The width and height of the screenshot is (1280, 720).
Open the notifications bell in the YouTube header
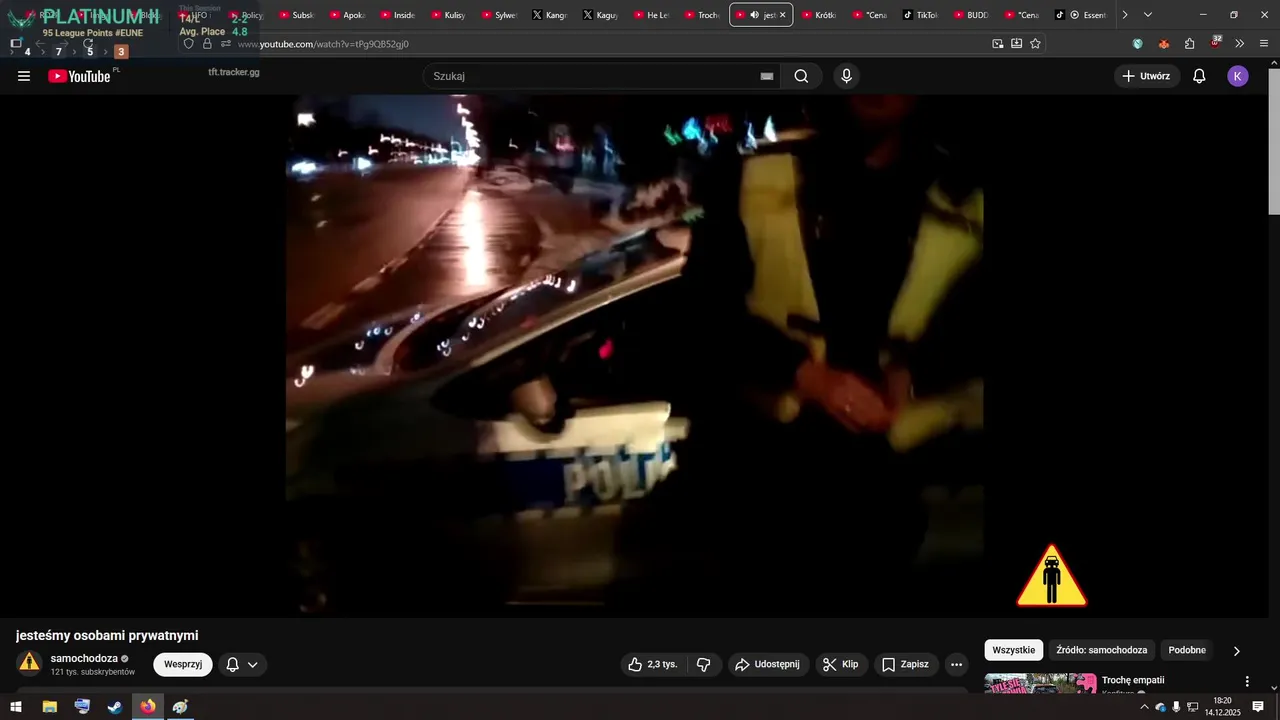1199,76
